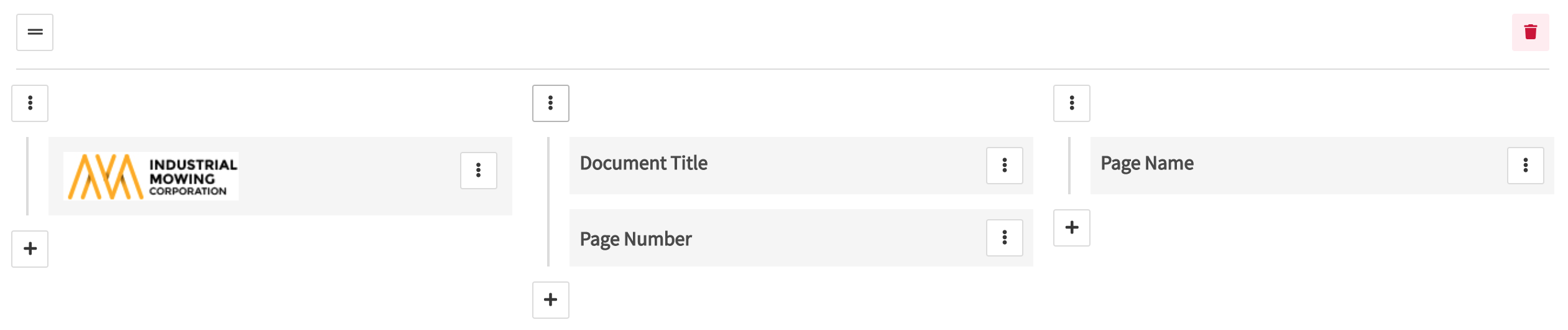1568x330 pixels.
Task: Delete the row with the trash icon
Action: point(1530,32)
